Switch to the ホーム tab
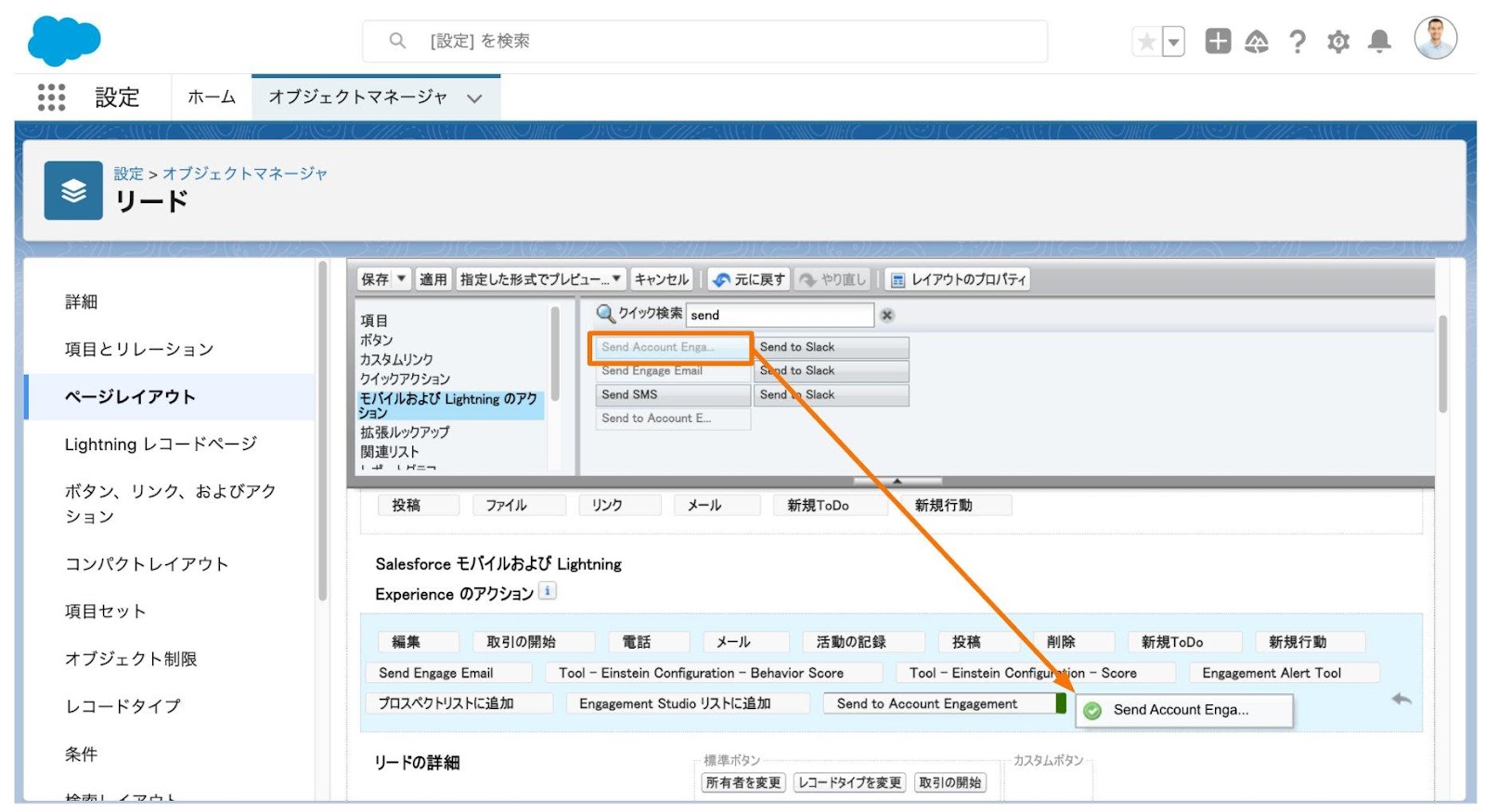Screen dimensions: 1485x812 212,97
